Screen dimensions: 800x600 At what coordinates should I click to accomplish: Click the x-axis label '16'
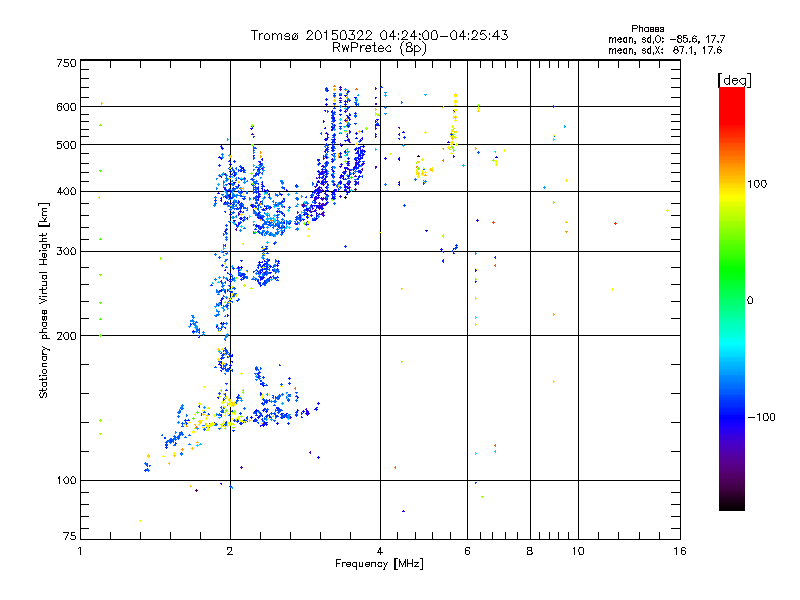click(680, 551)
